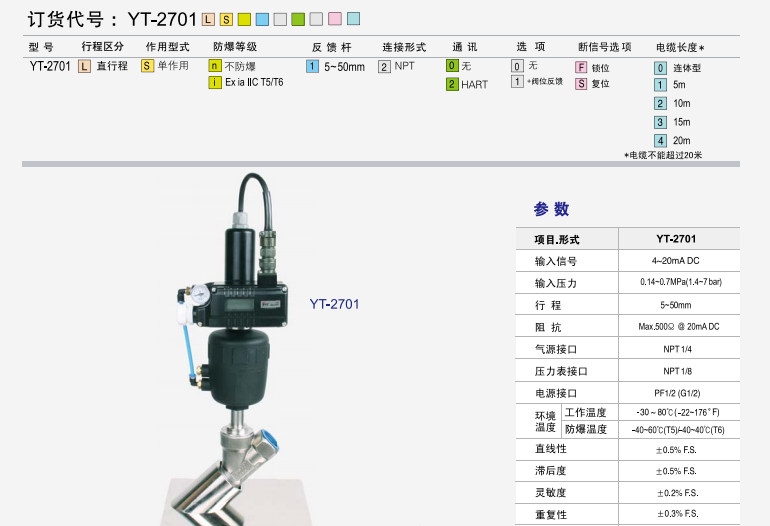Screen dimensions: 770x526
Task: Click the blue YT-2701 product label
Action: click(x=334, y=304)
